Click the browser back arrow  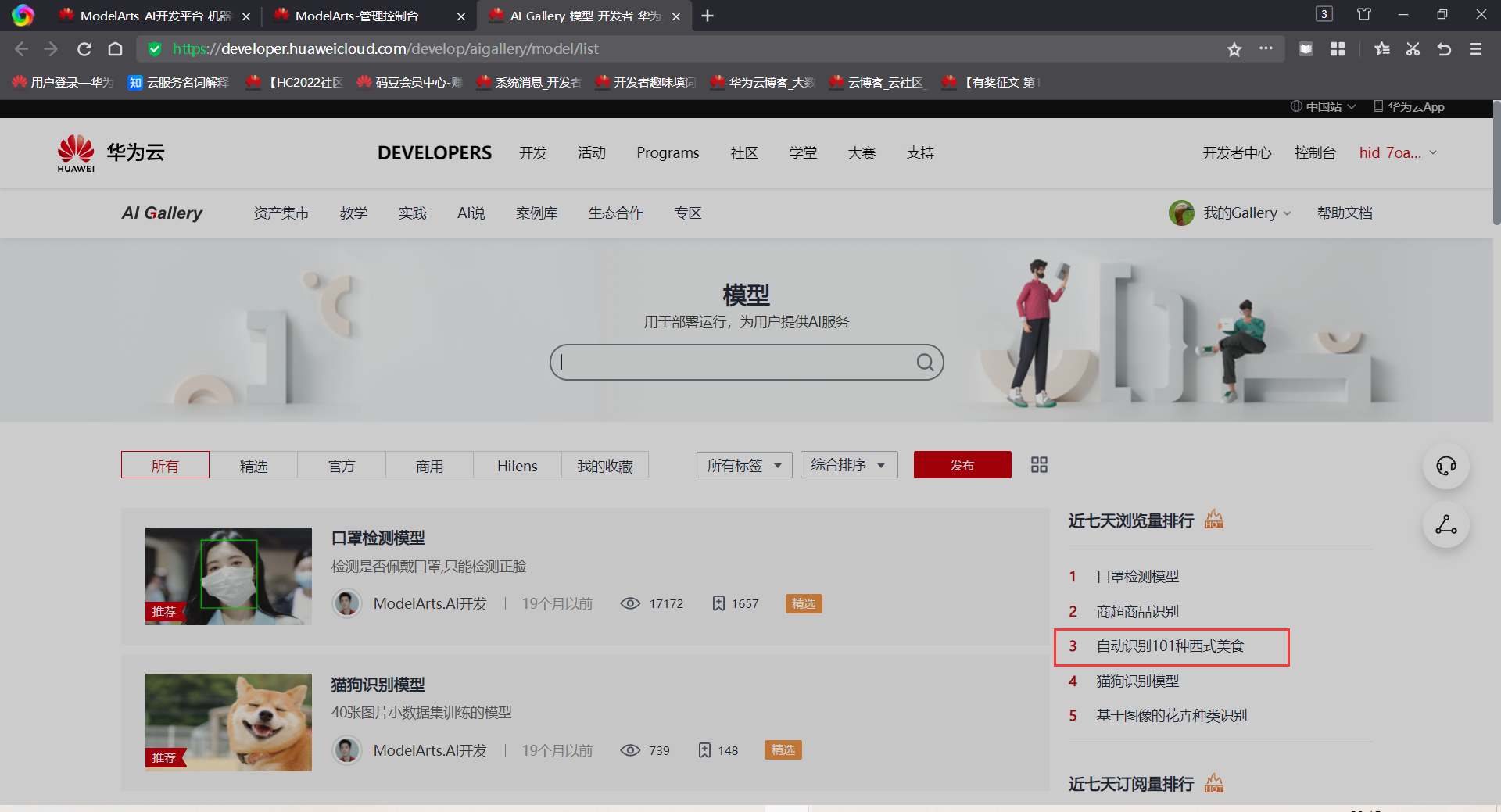coord(21,49)
